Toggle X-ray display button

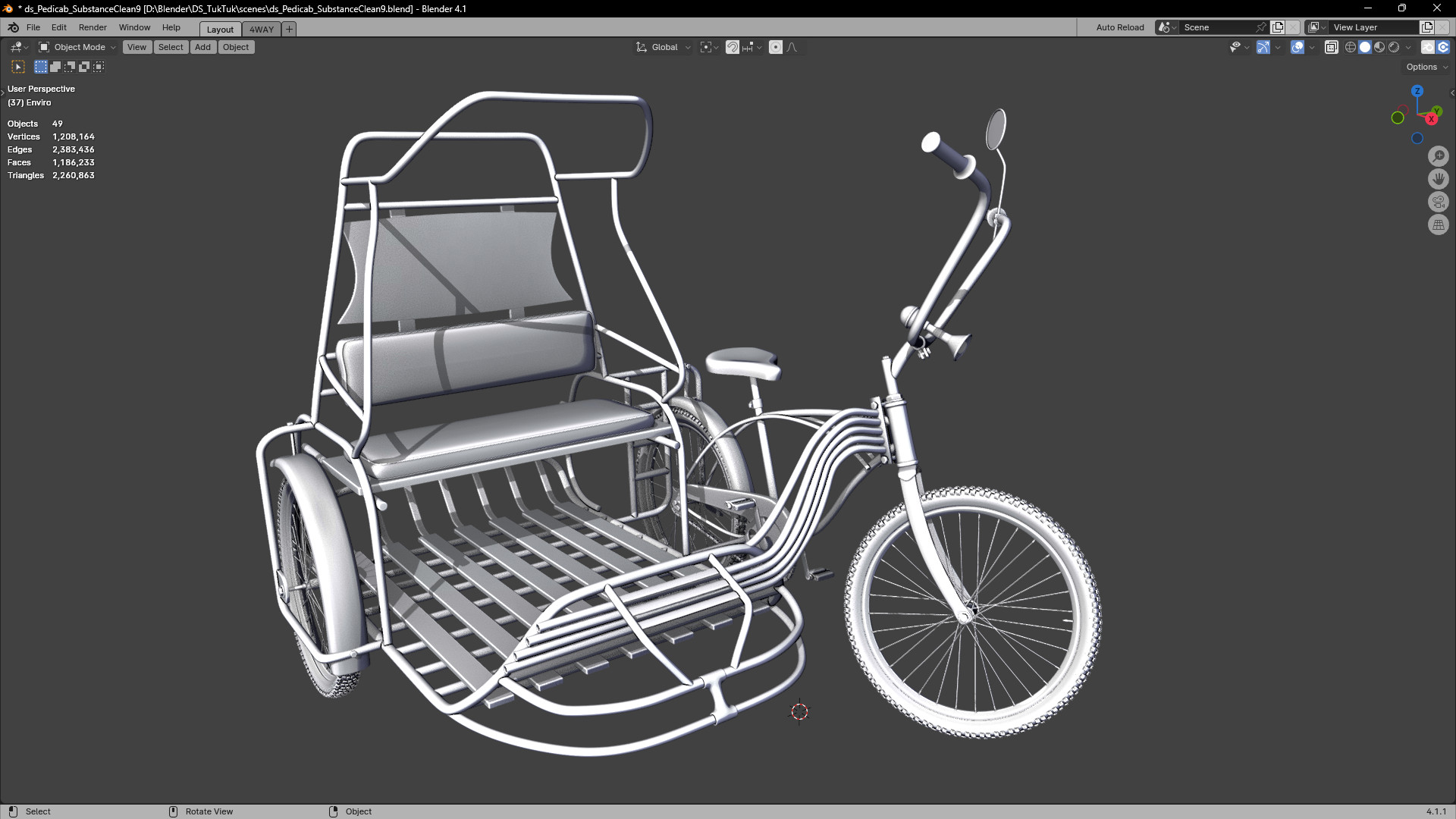click(1332, 47)
